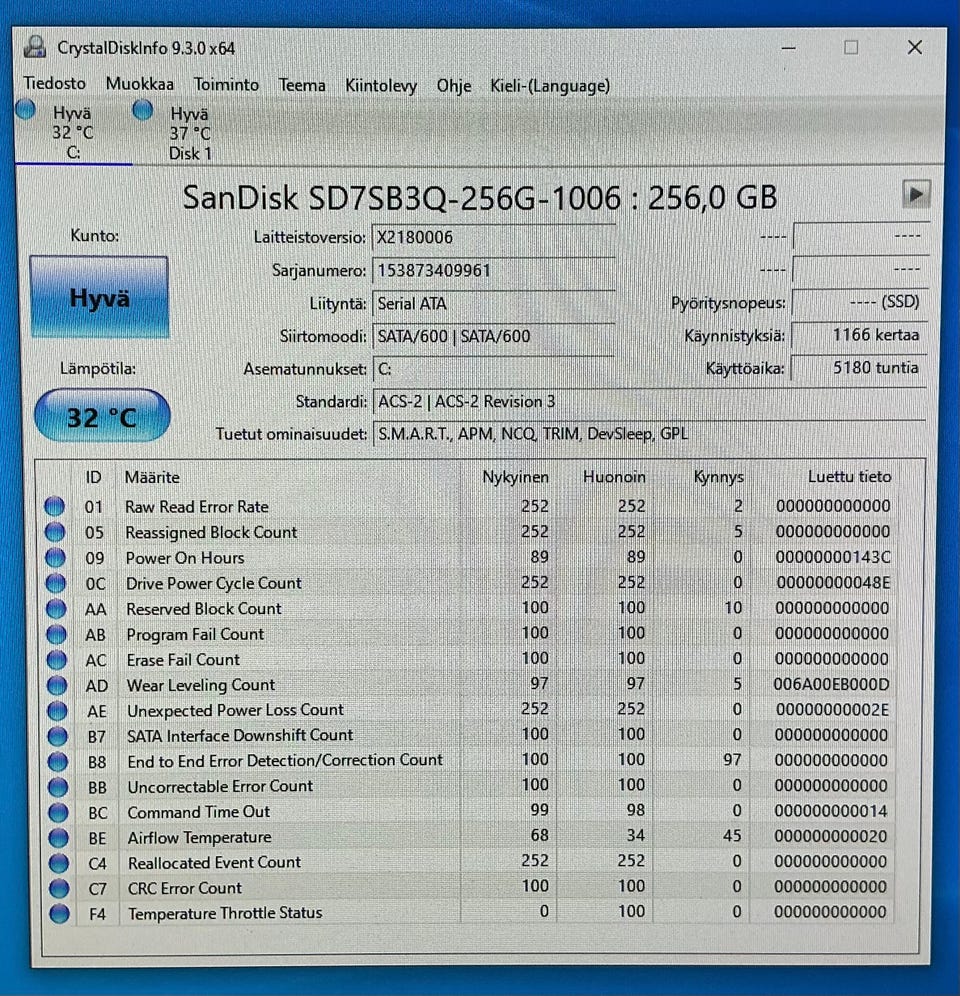Click the ID column header
Viewport: 960px width, 996px height.
[93, 477]
